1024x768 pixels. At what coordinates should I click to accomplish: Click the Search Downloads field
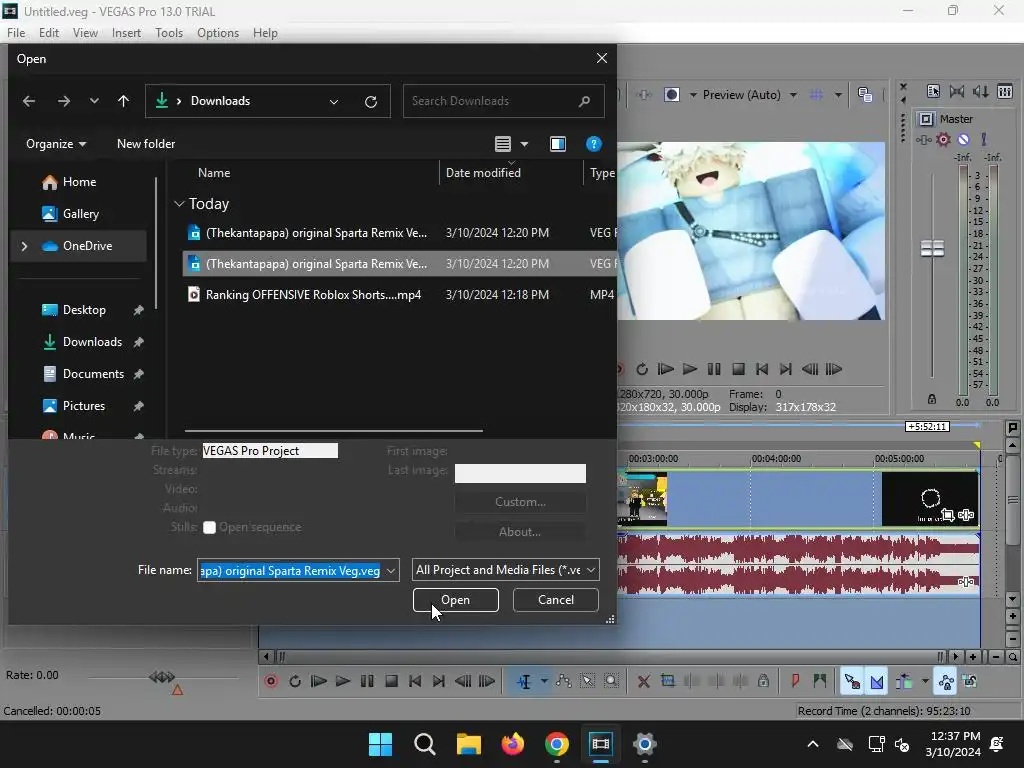pos(503,101)
